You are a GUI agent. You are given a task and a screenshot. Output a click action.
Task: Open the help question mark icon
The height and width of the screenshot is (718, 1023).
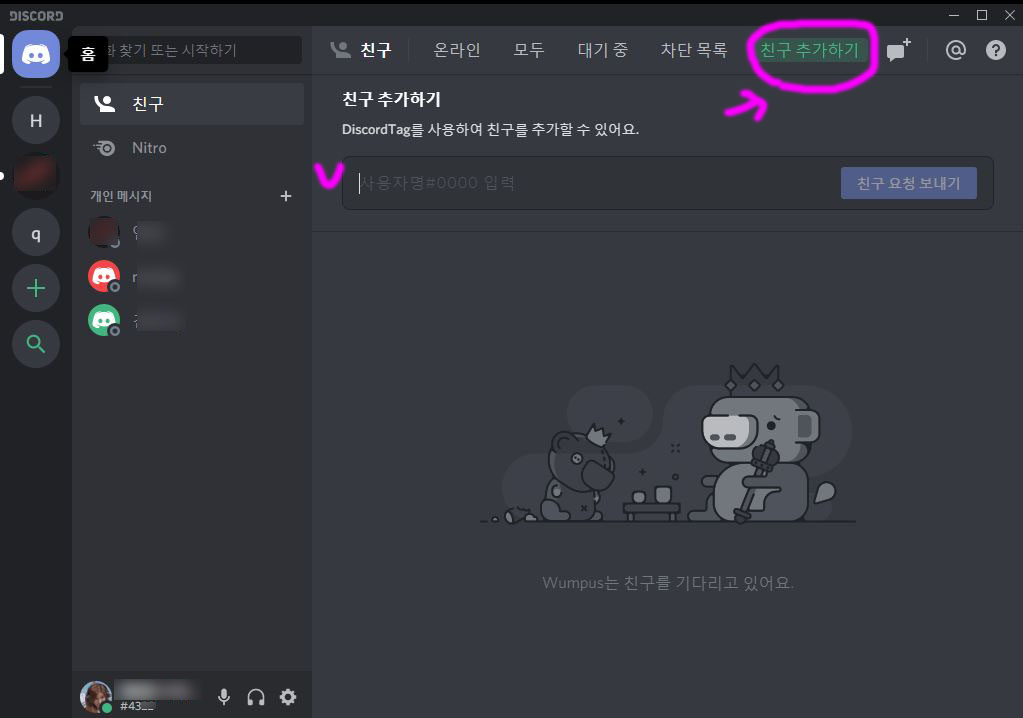pos(996,50)
